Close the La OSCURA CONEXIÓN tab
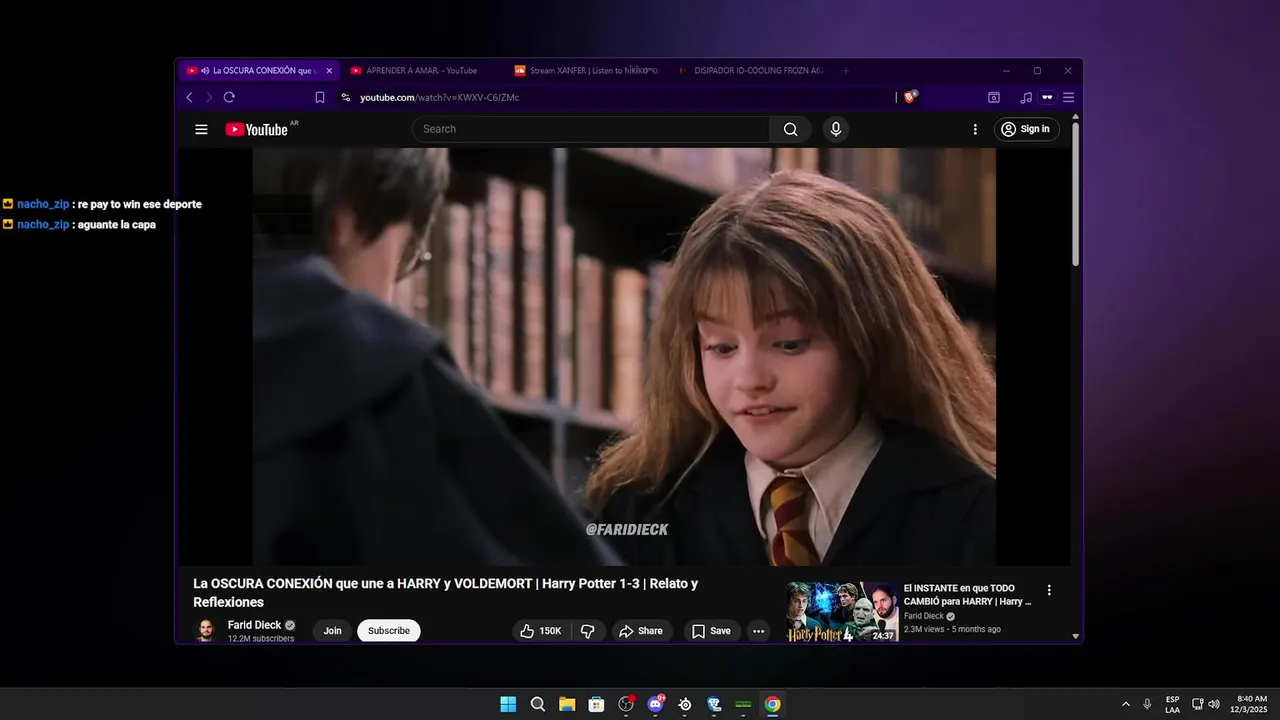The image size is (1280, 720). [x=329, y=70]
